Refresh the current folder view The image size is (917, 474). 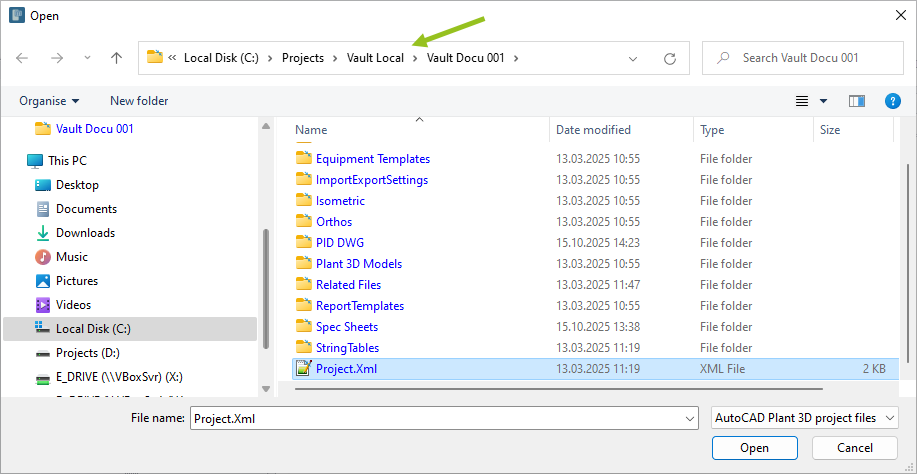(670, 58)
